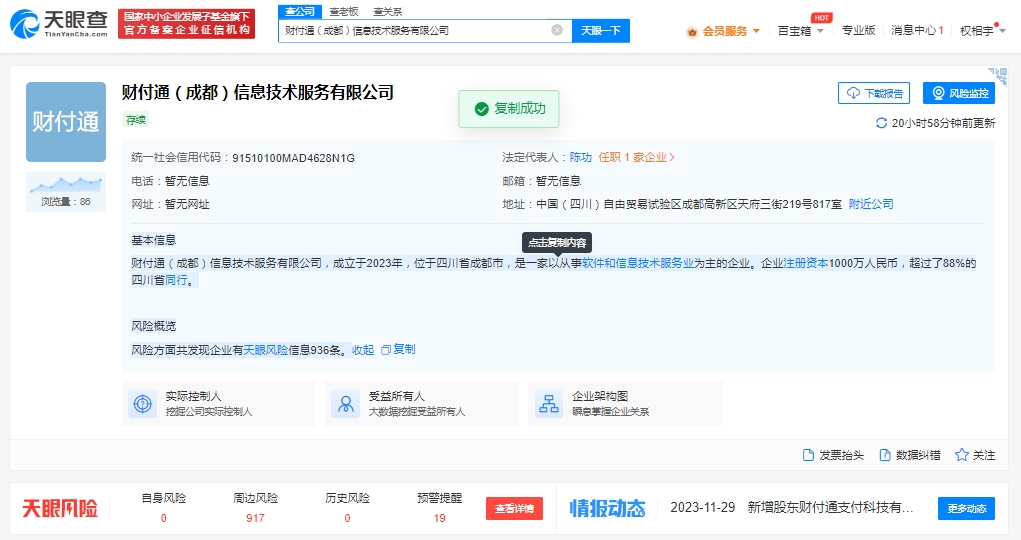Click the 风险监控 button

click(x=958, y=93)
